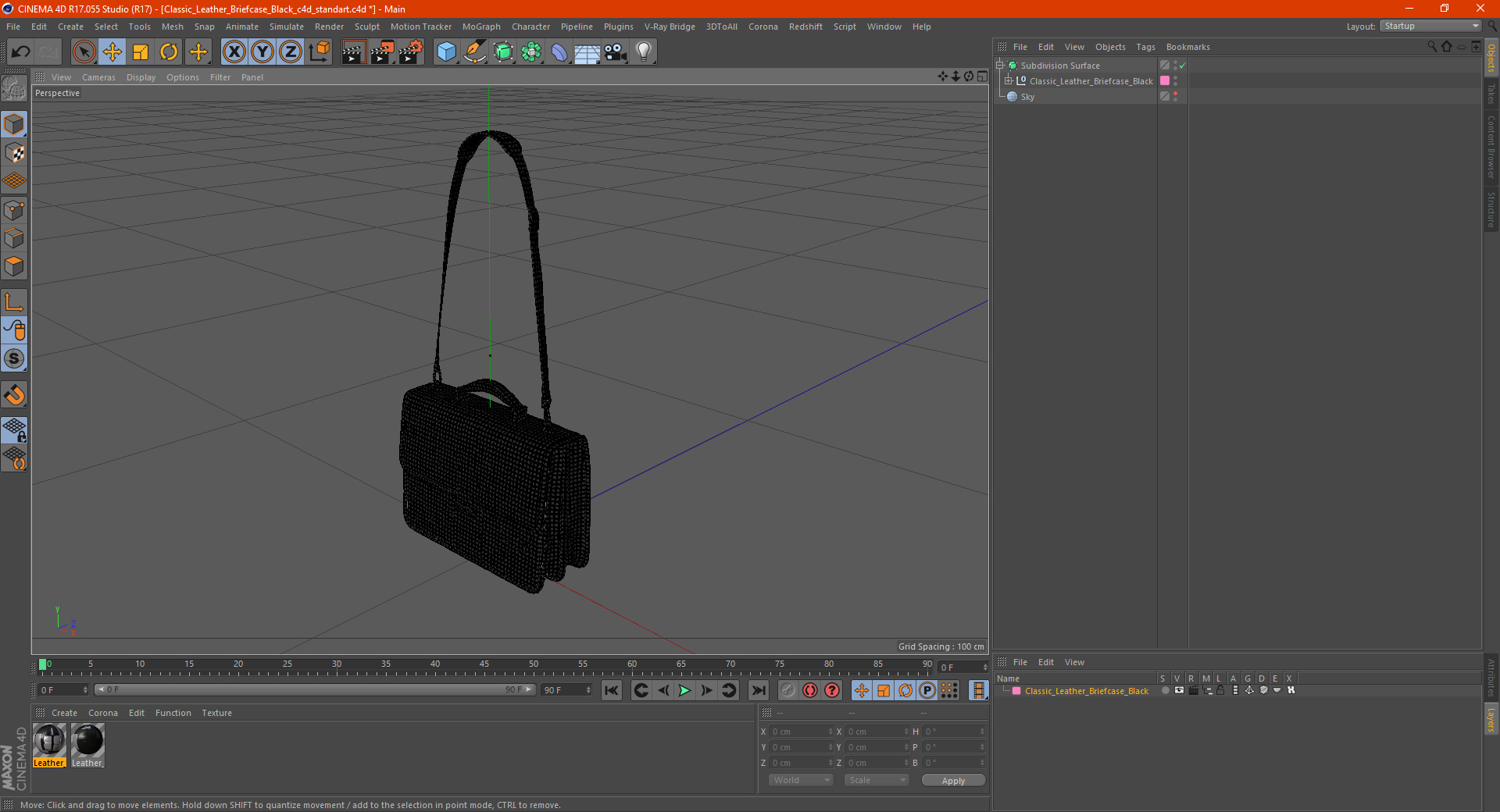Enable the Subdivision Surface green checkmark
1500x812 pixels.
[1182, 66]
